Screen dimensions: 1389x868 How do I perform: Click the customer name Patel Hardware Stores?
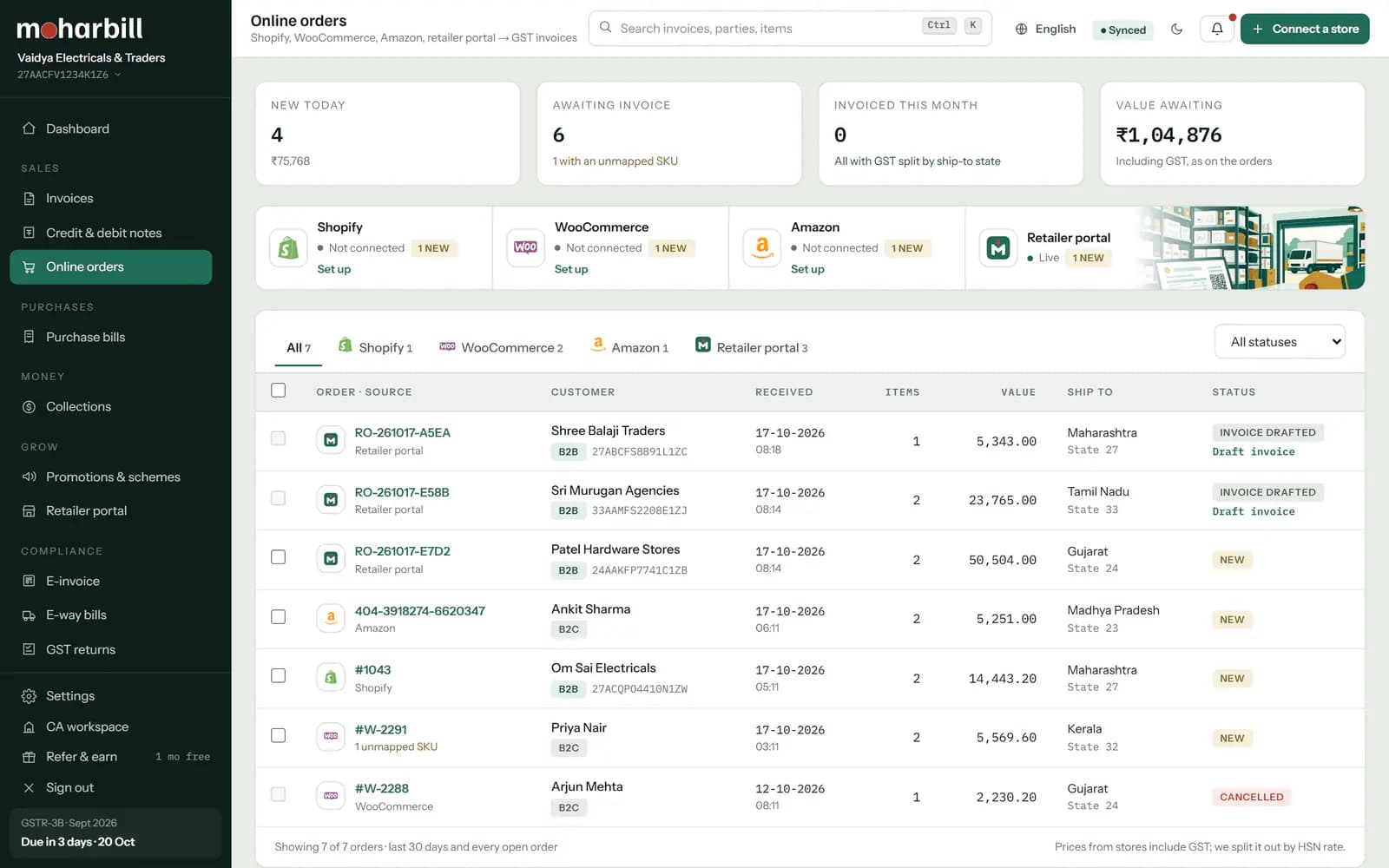616,549
